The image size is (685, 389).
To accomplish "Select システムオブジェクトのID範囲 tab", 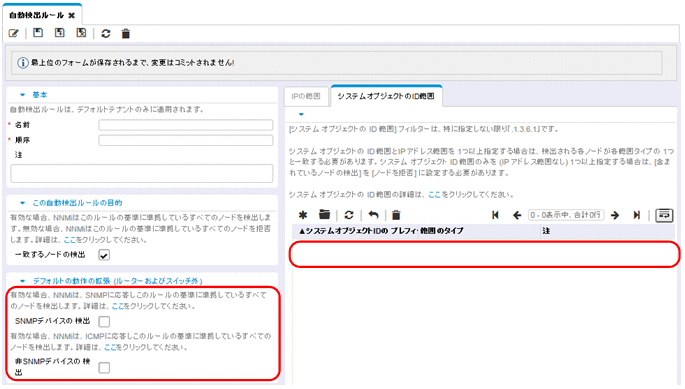I will (x=386, y=96).
